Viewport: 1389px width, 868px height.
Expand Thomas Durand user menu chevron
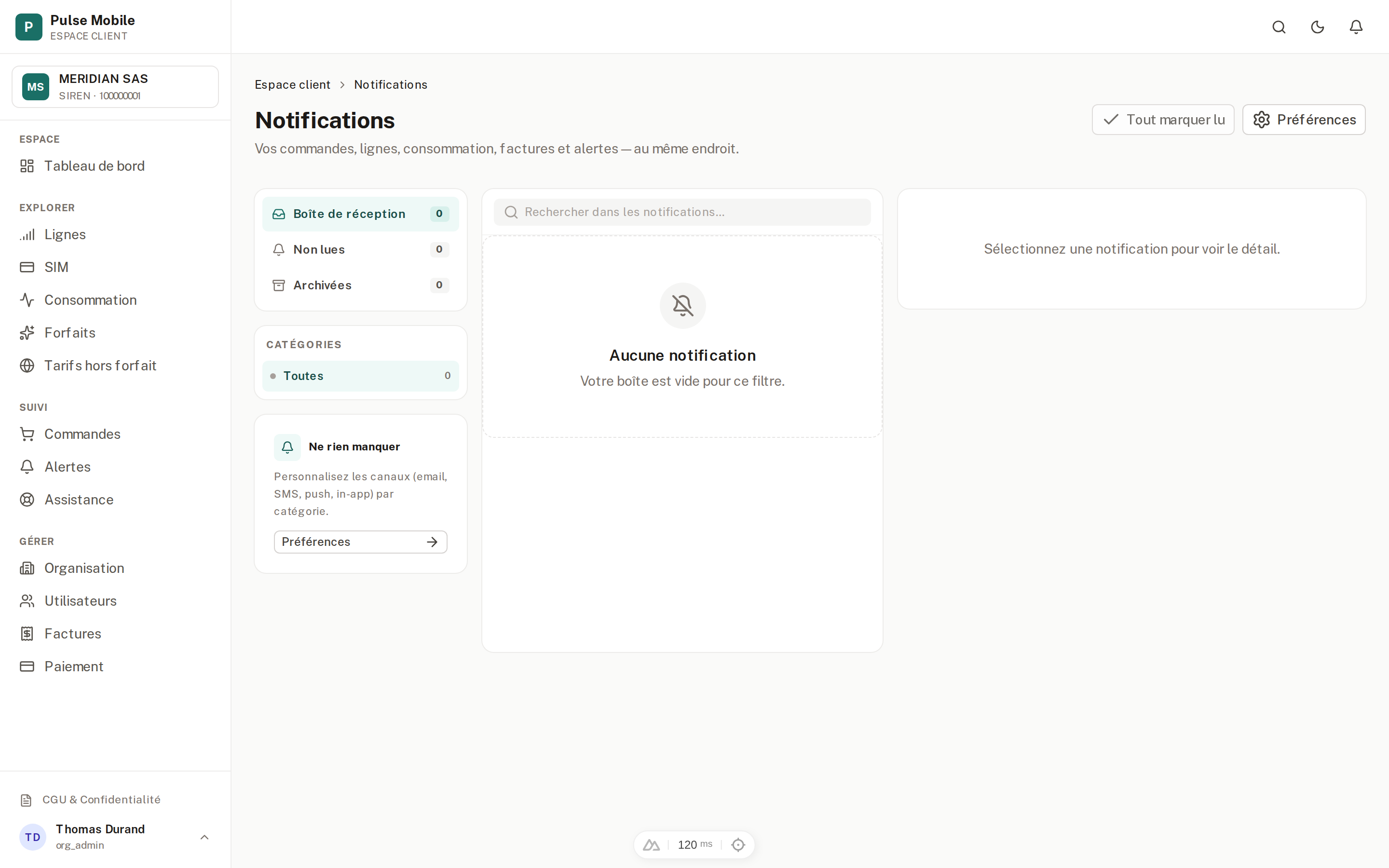pos(204,837)
